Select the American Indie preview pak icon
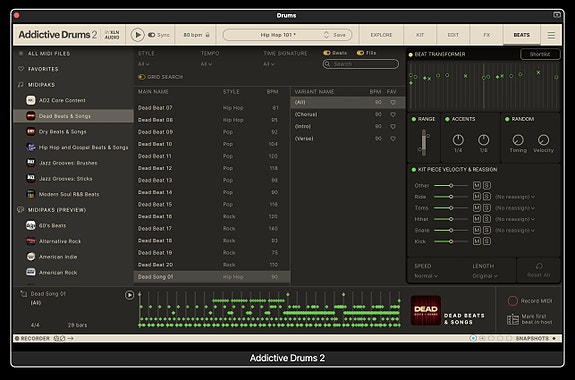 click(x=31, y=257)
